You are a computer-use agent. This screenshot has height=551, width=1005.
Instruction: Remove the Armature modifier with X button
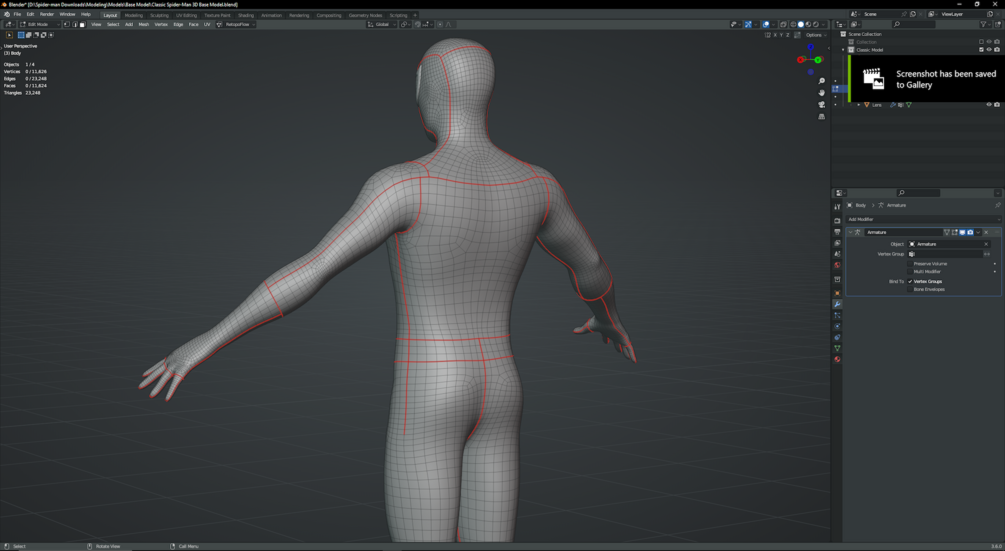tap(986, 233)
